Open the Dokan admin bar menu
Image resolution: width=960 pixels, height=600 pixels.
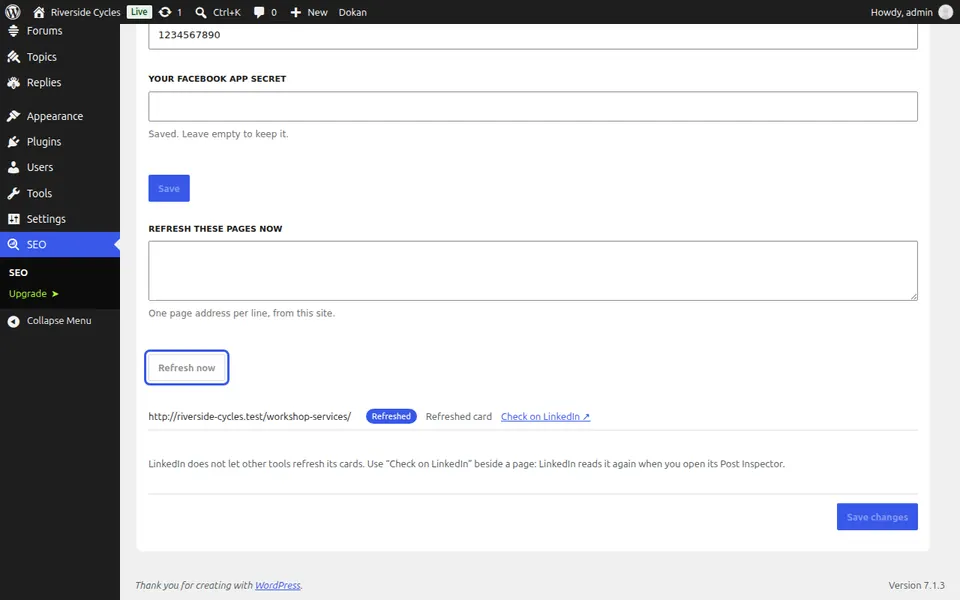pyautogui.click(x=353, y=12)
